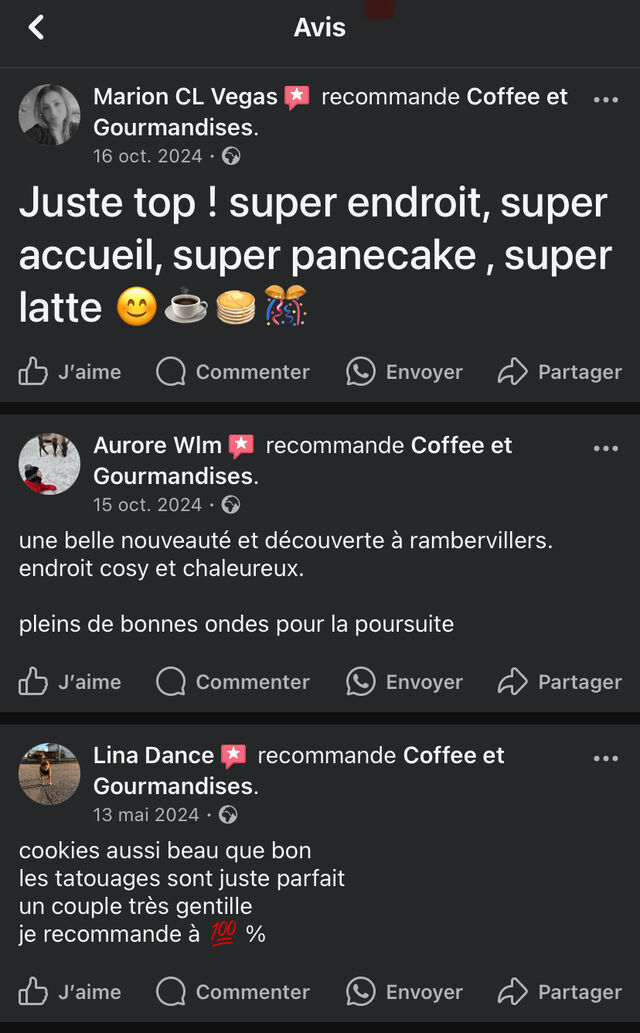This screenshot has width=640, height=1033.
Task: Open options menu on Marion CL Vegas's review
Action: coord(605,99)
